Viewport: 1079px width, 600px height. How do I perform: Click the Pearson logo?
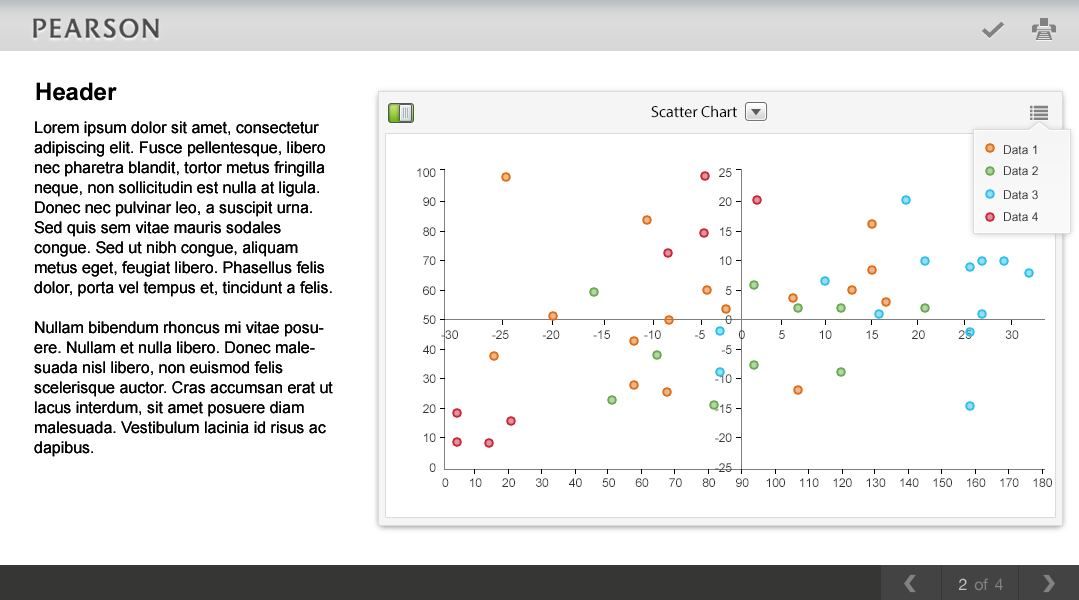pyautogui.click(x=96, y=28)
